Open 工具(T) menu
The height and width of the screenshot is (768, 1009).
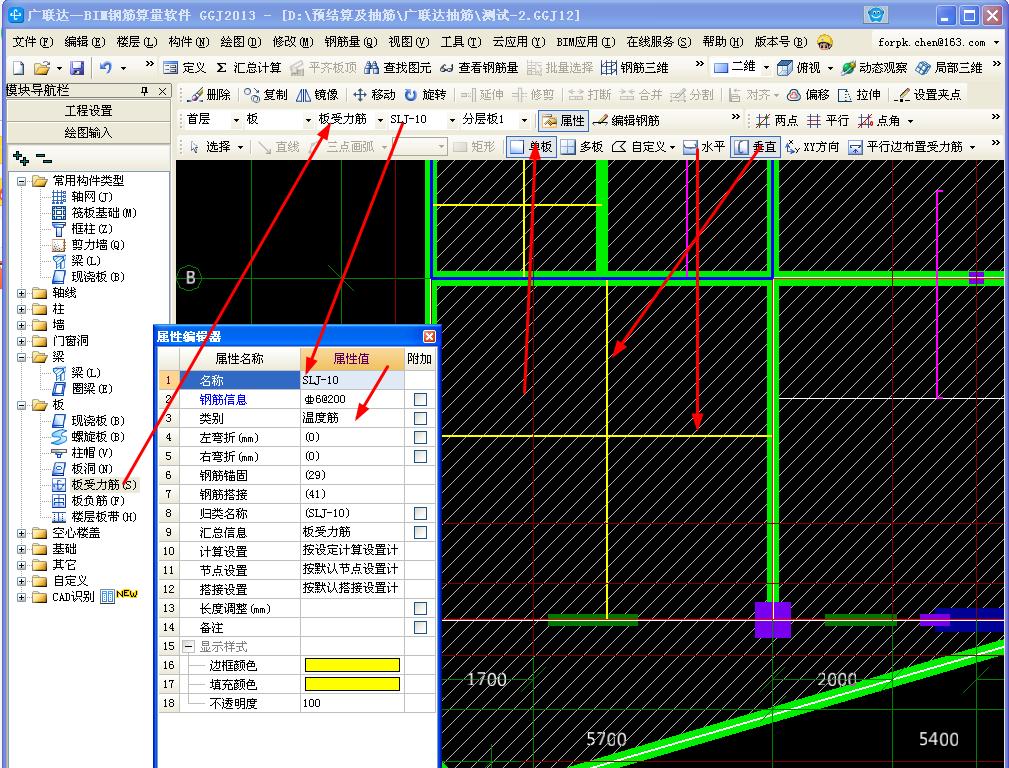point(461,42)
